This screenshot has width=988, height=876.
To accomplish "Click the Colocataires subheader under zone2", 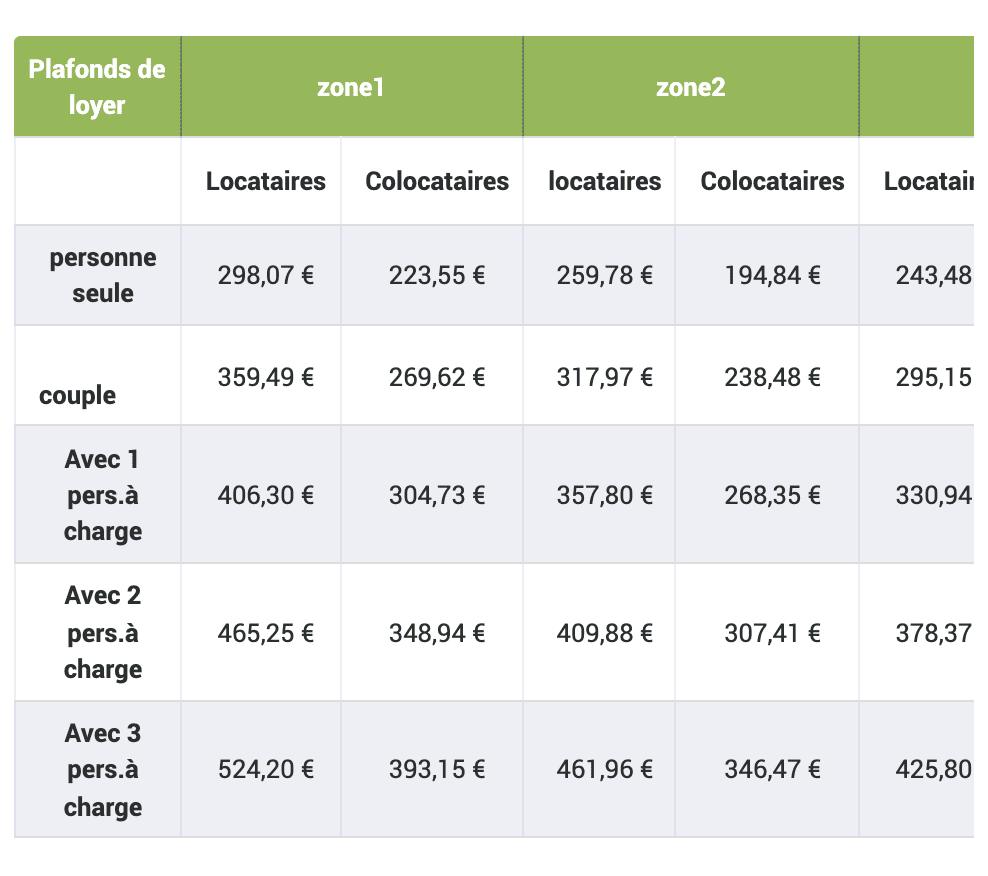I will [772, 181].
